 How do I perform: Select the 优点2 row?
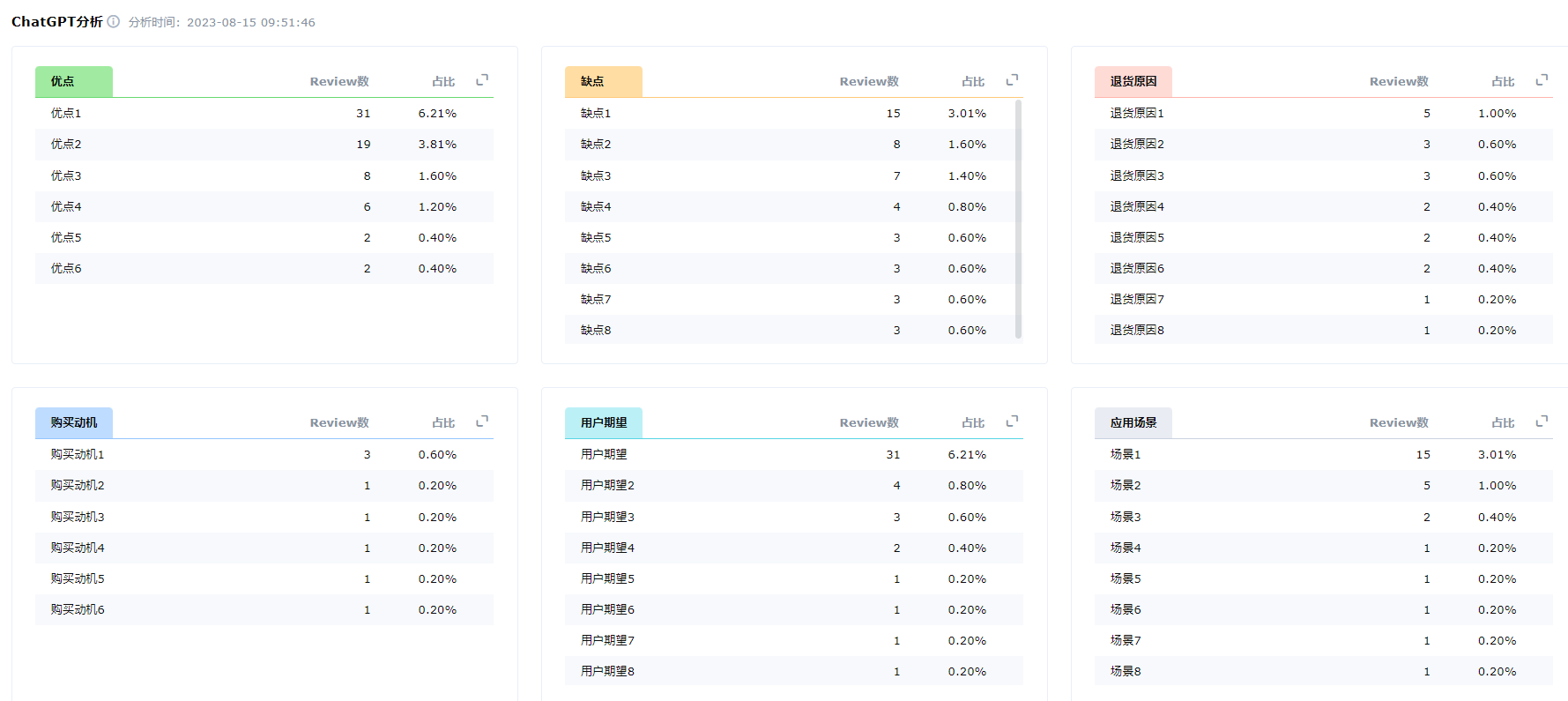[x=264, y=144]
